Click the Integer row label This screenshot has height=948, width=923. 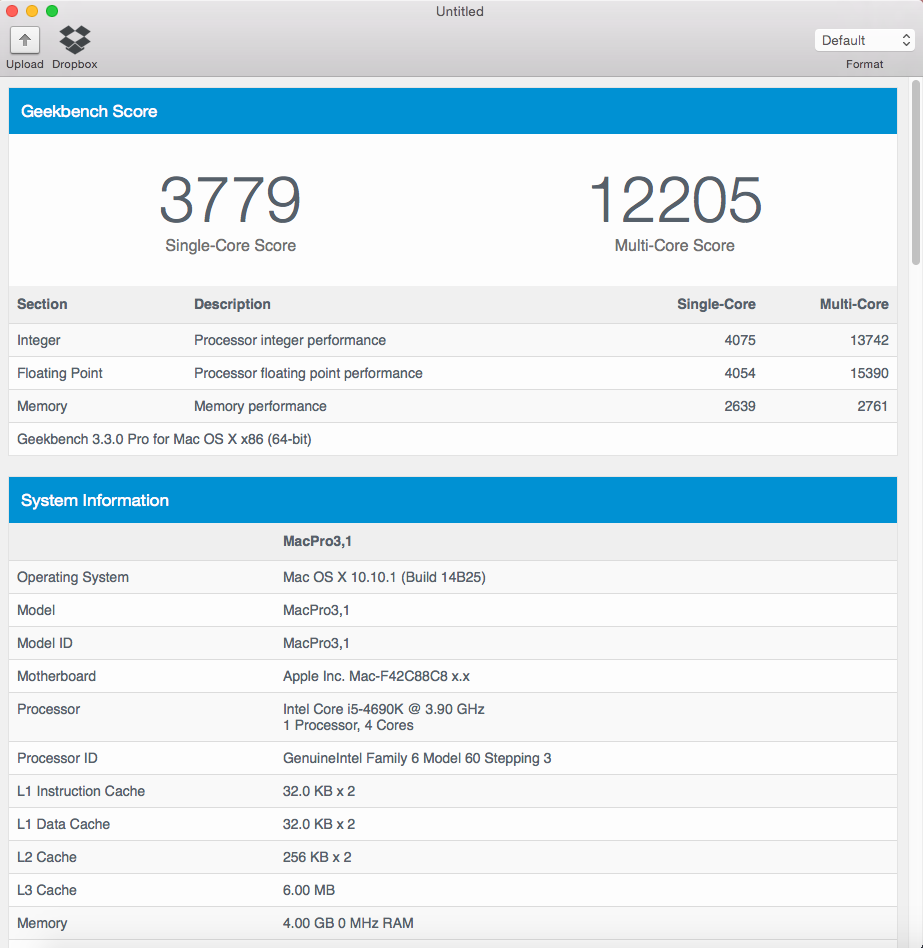click(39, 340)
